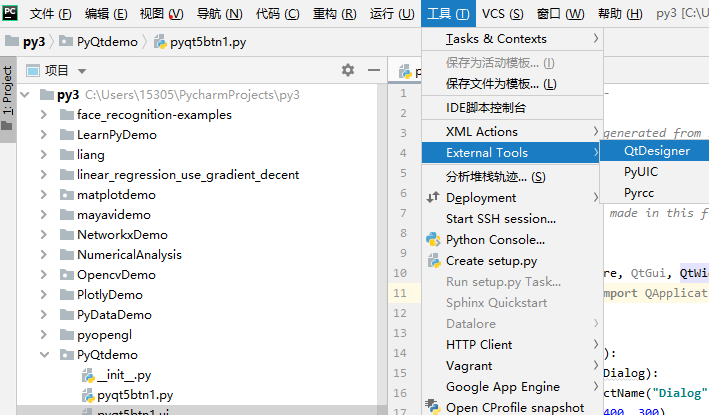This screenshot has height=415, width=709.
Task: Open XML Actions submenu
Action: 512,132
